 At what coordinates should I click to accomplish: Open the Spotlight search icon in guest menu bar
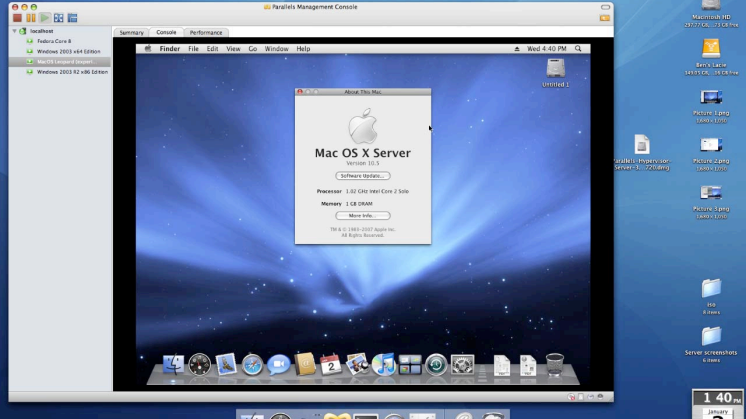click(578, 49)
